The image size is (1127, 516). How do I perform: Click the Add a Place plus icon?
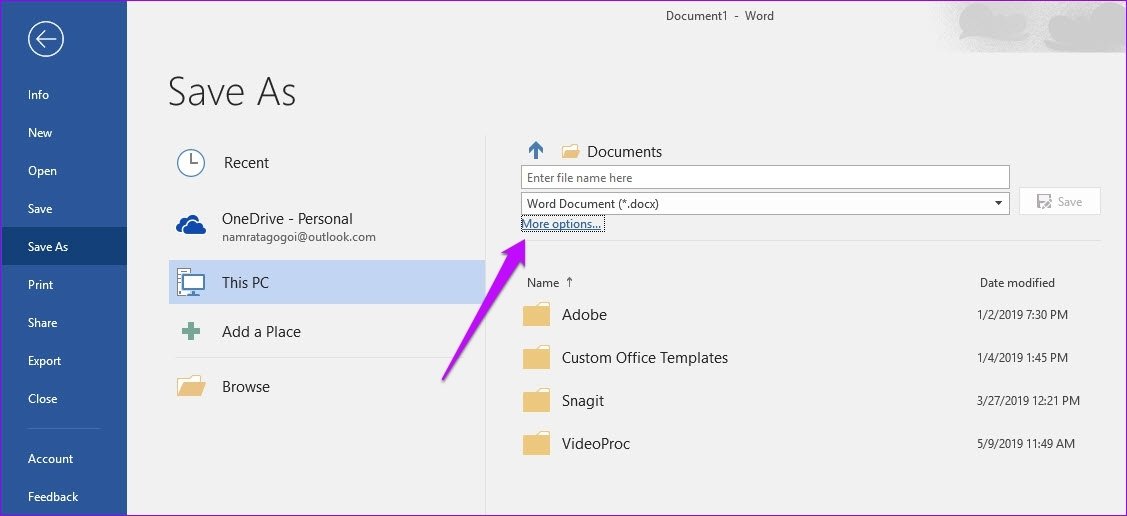point(190,331)
